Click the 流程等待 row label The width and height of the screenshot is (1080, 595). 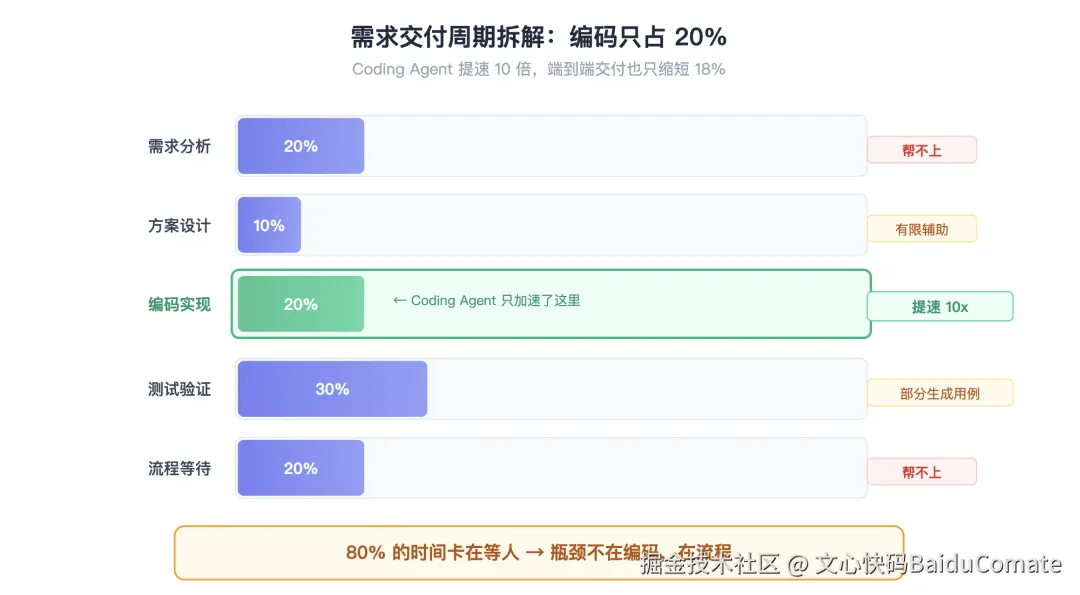coord(179,468)
